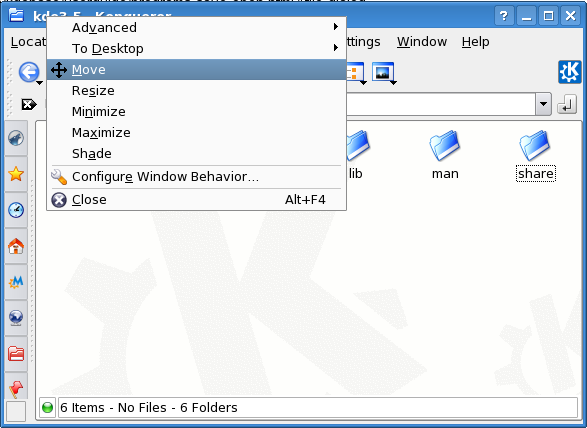
Task: Open Configure Window Behavior... entry
Action: click(196, 177)
